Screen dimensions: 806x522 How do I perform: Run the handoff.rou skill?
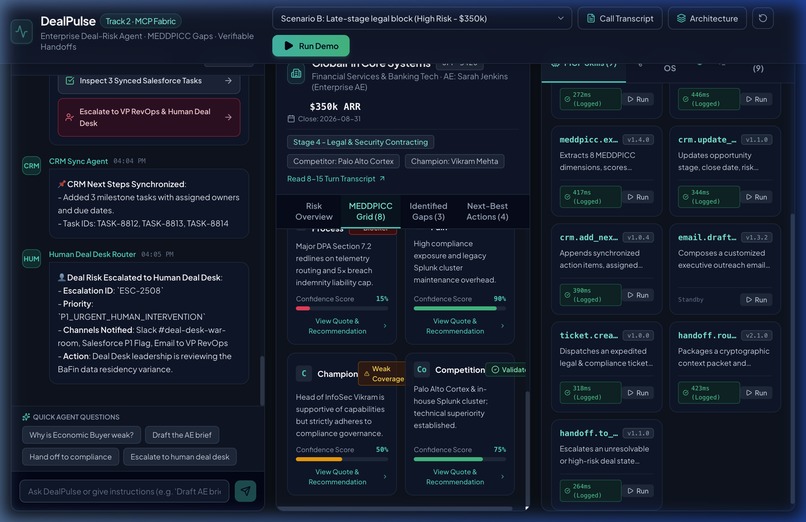(x=756, y=393)
